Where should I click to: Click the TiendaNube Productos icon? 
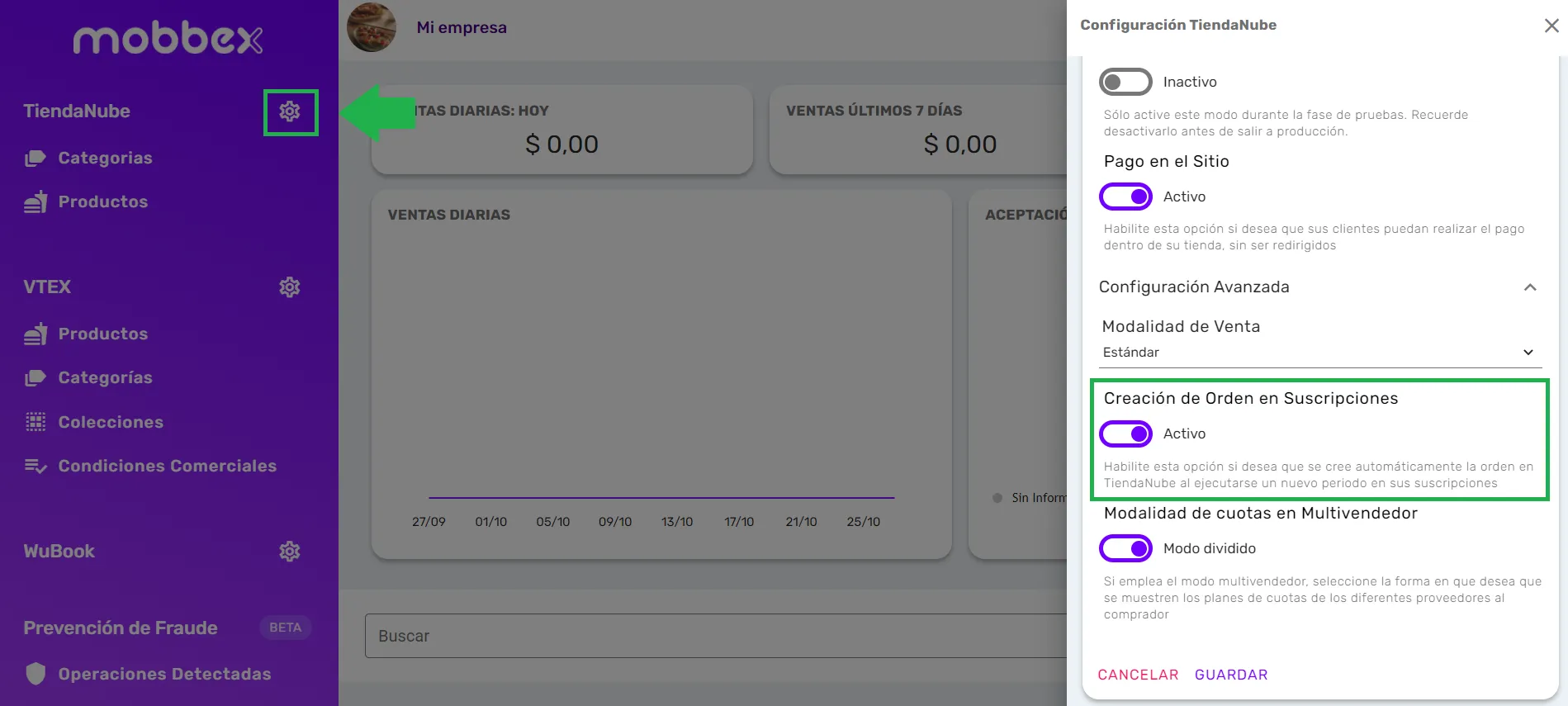(x=36, y=201)
